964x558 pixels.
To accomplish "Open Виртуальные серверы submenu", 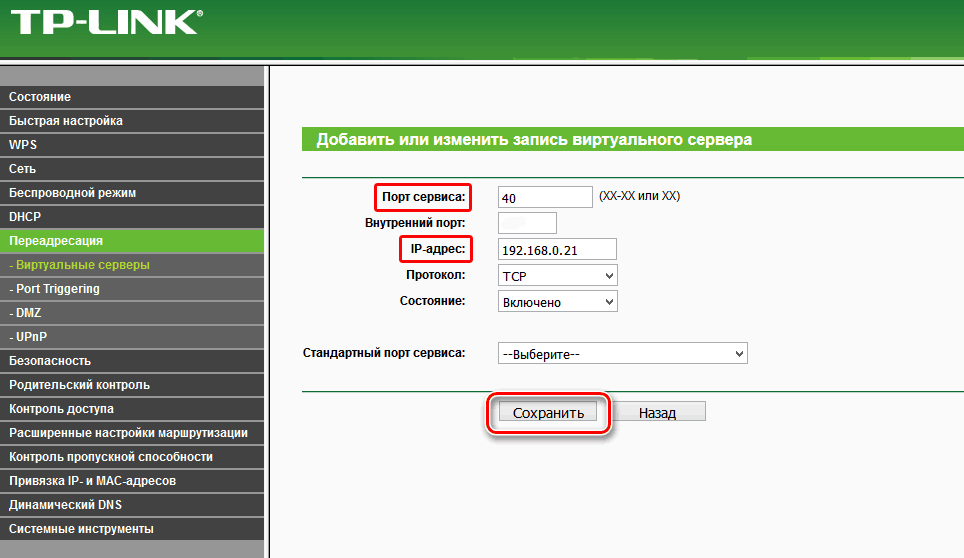I will (132, 265).
